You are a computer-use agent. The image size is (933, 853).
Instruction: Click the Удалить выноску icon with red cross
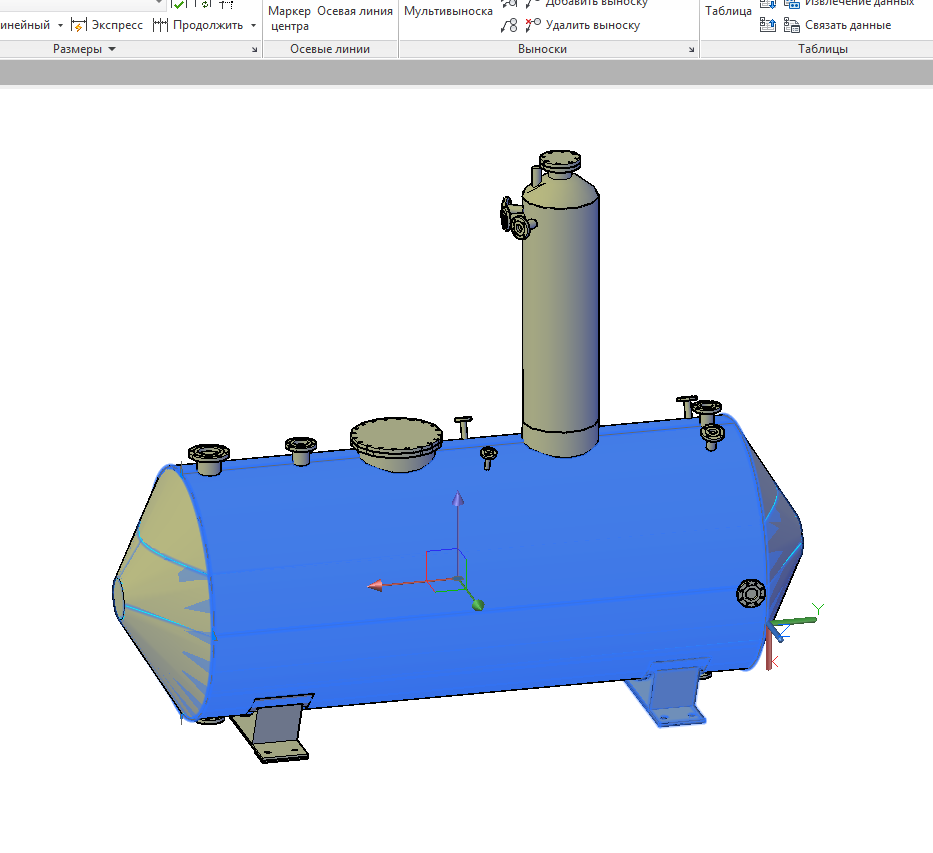(x=533, y=25)
